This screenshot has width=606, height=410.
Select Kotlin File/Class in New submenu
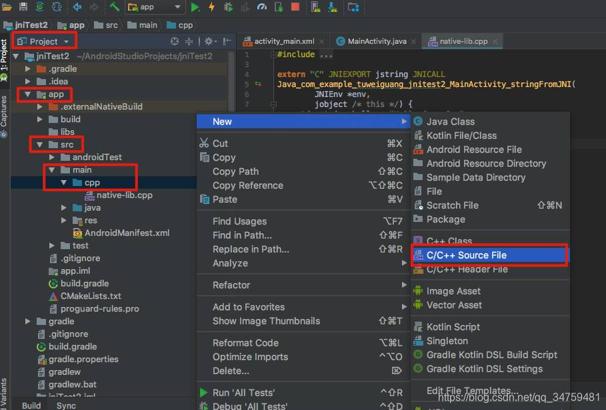[490, 136]
